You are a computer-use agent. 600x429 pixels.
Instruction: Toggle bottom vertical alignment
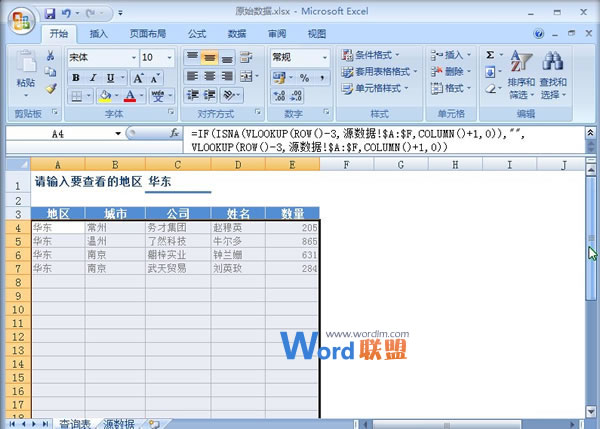click(227, 57)
